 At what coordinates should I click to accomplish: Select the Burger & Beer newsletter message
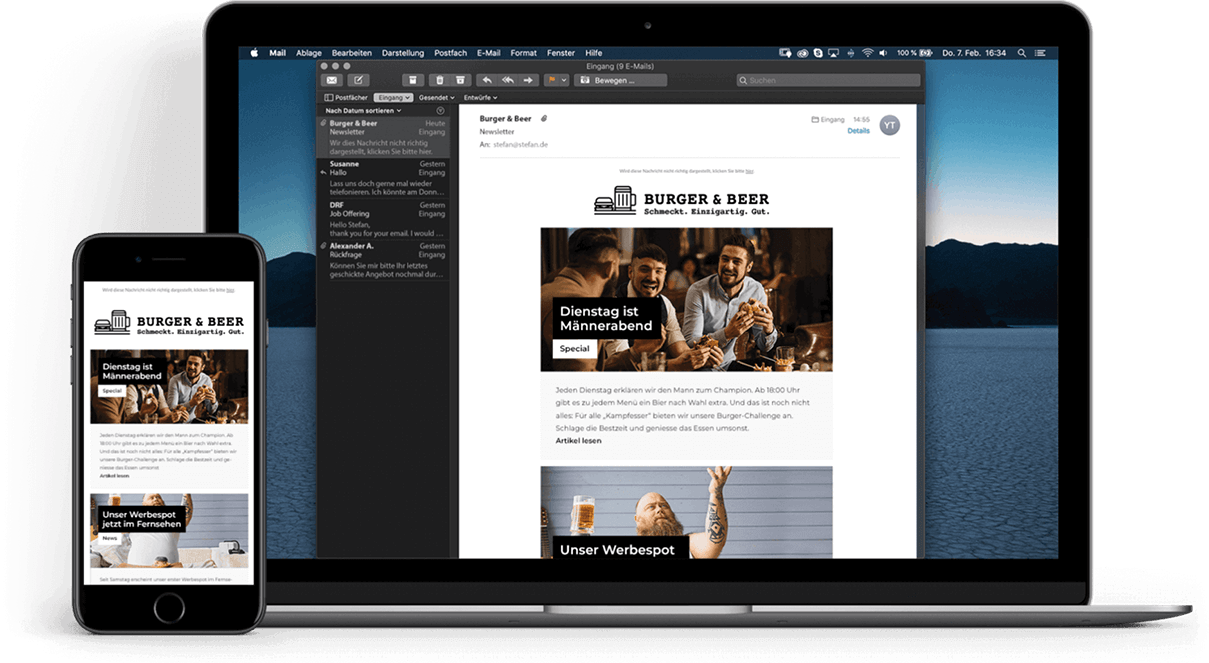(x=384, y=137)
